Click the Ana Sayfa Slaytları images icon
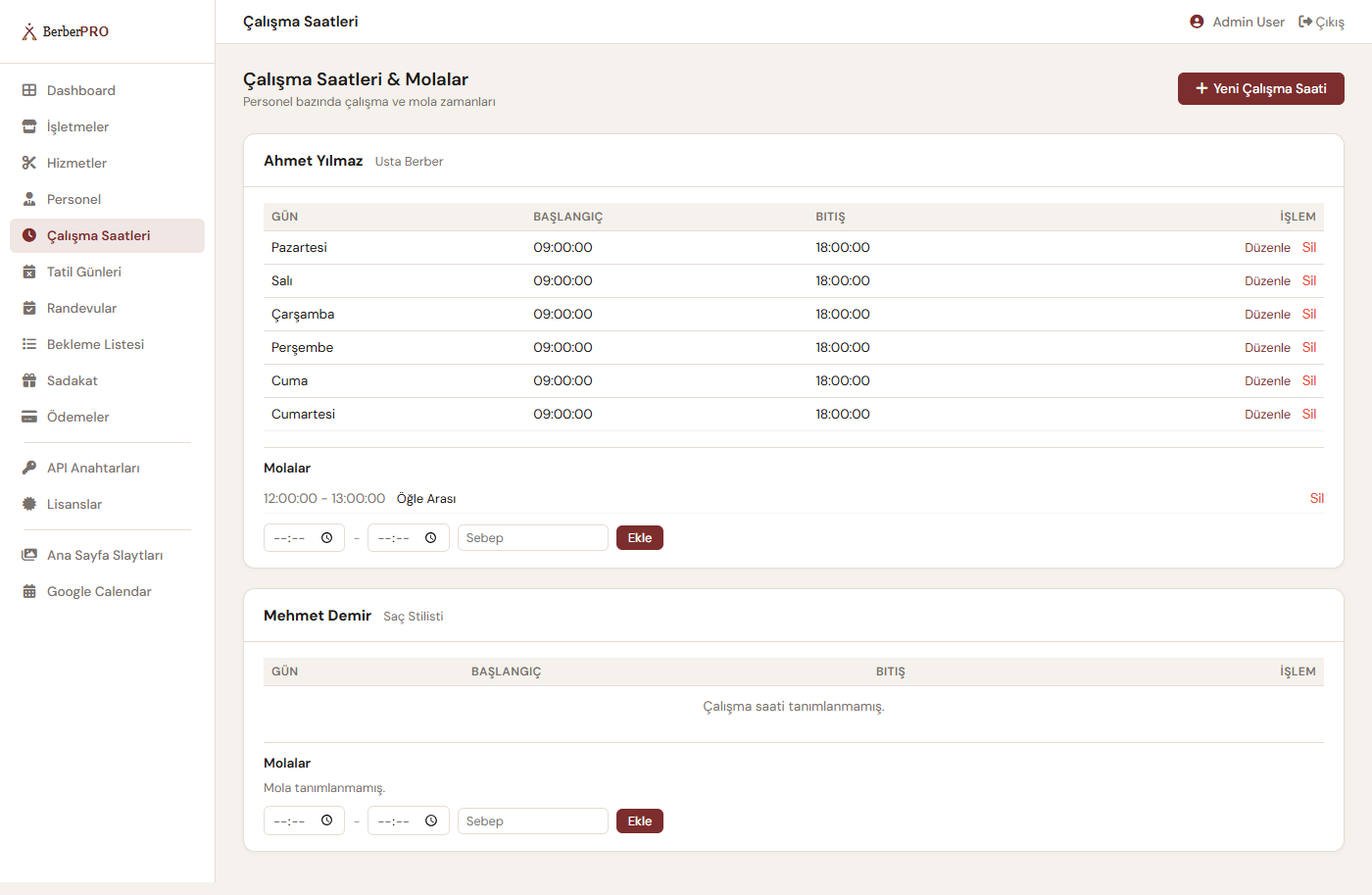The width and height of the screenshot is (1372, 895). coord(29,555)
